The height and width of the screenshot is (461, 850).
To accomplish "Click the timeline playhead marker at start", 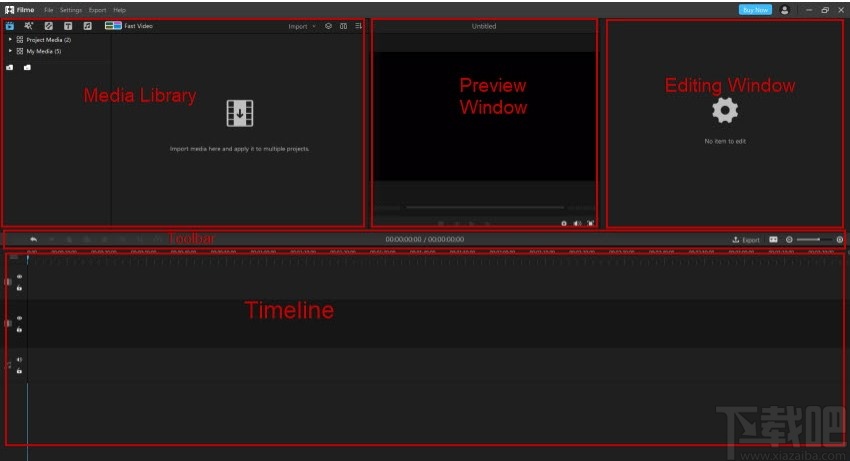I will click(x=28, y=259).
